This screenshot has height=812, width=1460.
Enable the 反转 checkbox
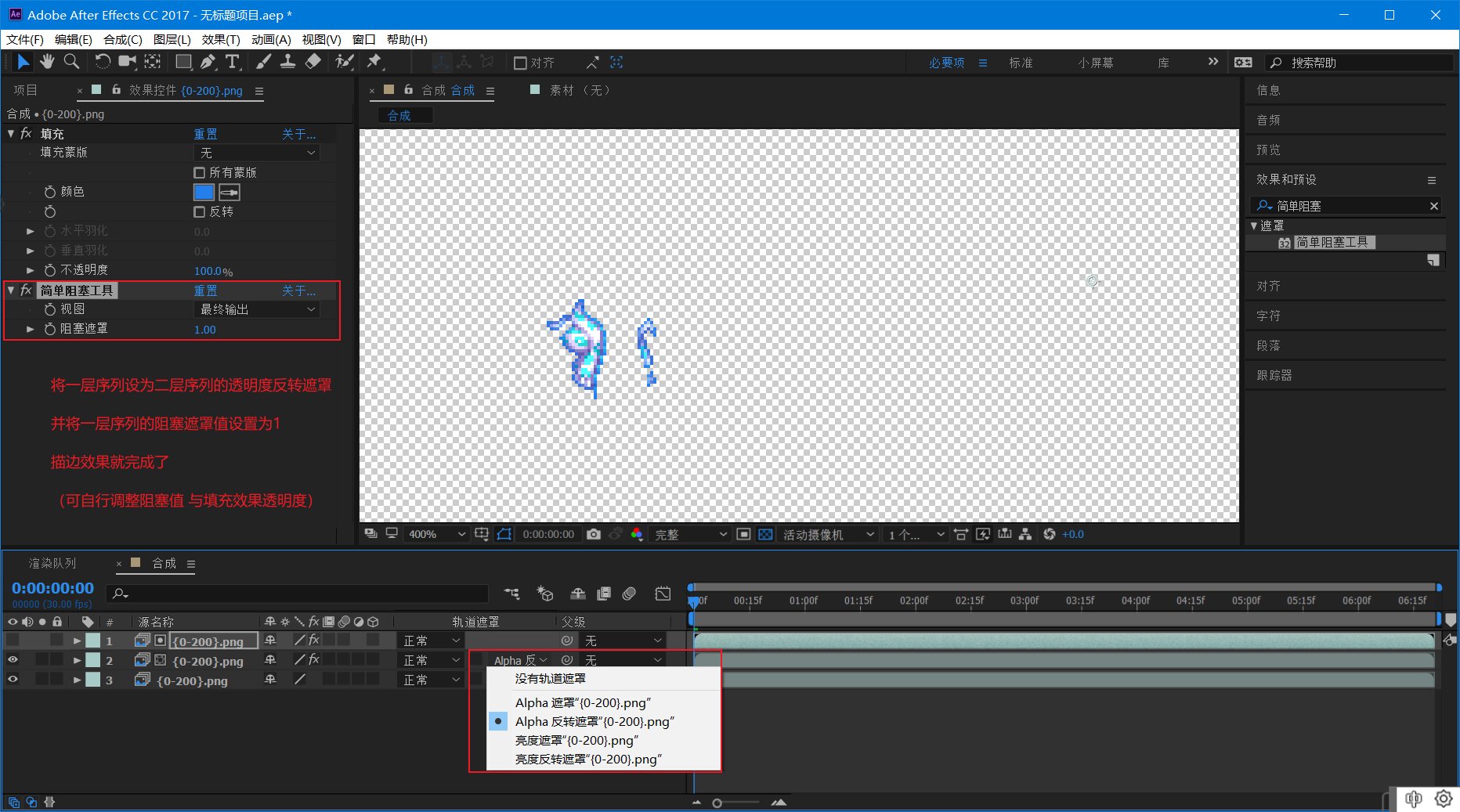tap(199, 211)
